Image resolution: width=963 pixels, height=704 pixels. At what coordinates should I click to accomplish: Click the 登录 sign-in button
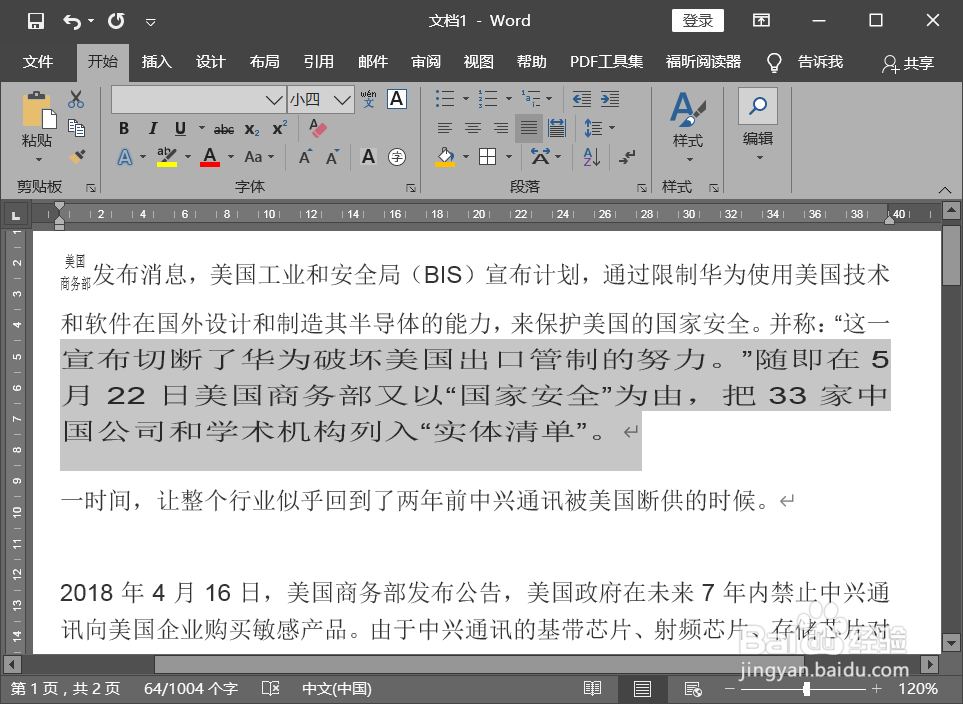coord(698,21)
